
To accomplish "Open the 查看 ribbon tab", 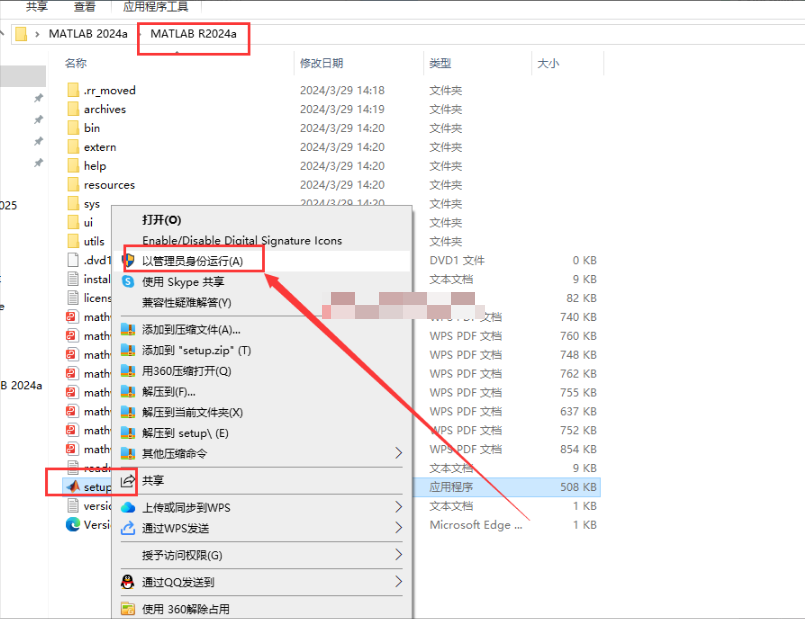I will (x=84, y=7).
